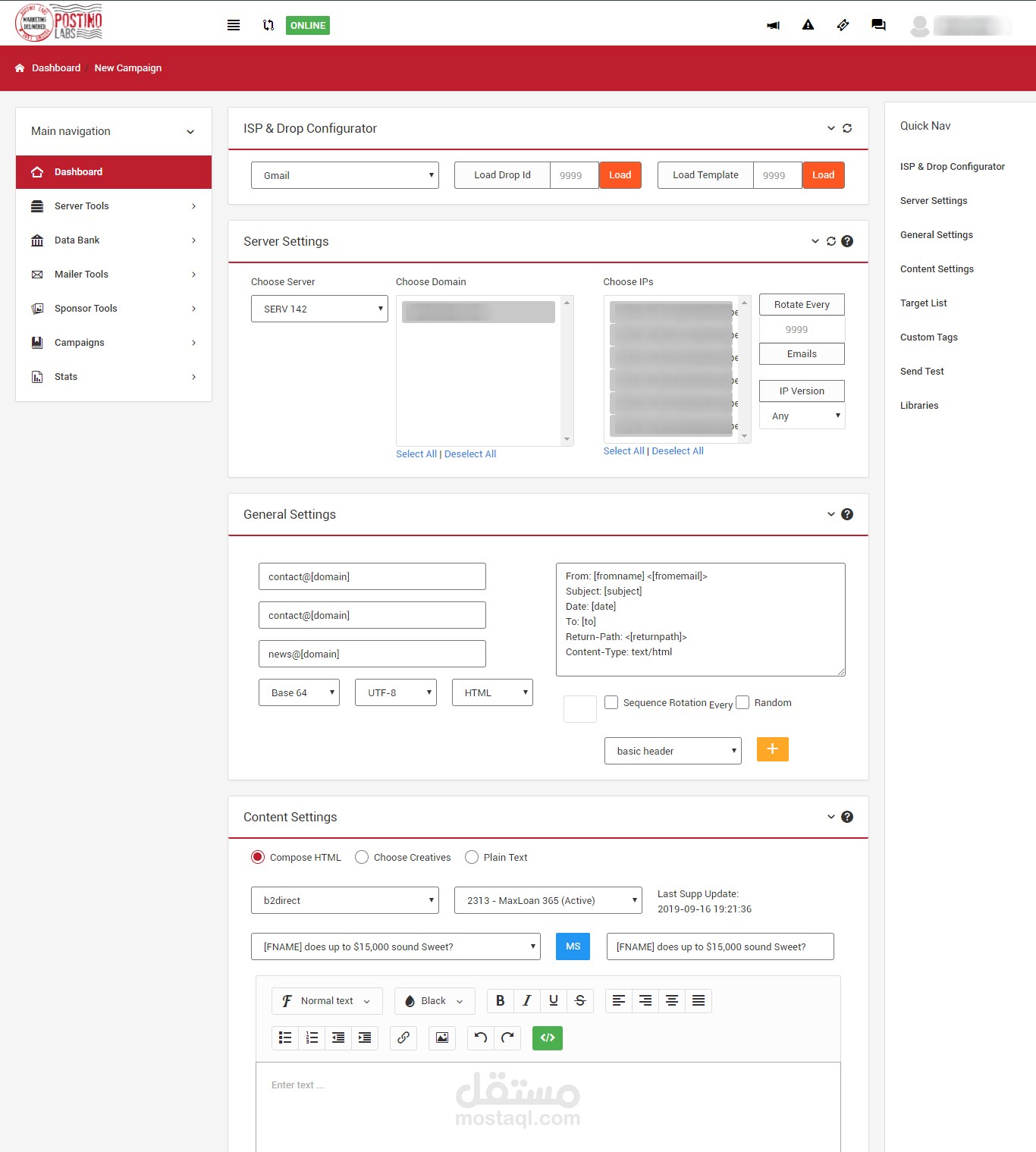
Task: Select the Plain Text radio button
Action: click(472, 857)
